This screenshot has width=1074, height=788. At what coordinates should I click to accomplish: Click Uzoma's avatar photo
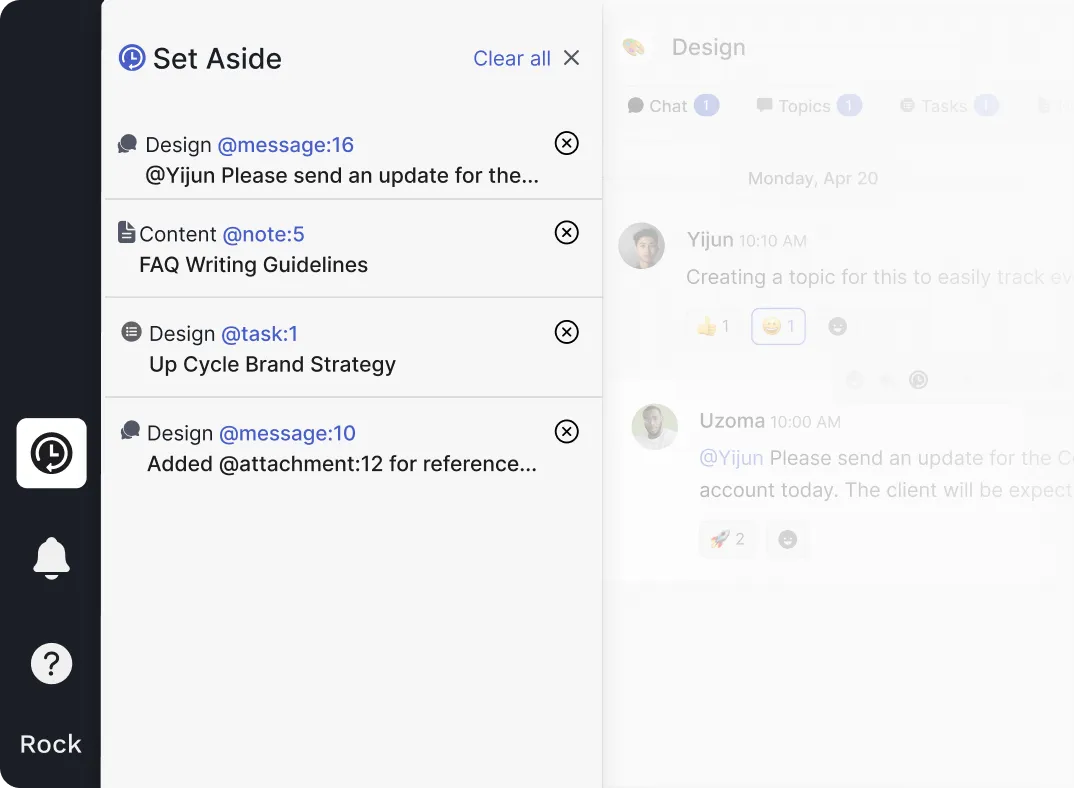click(x=655, y=427)
